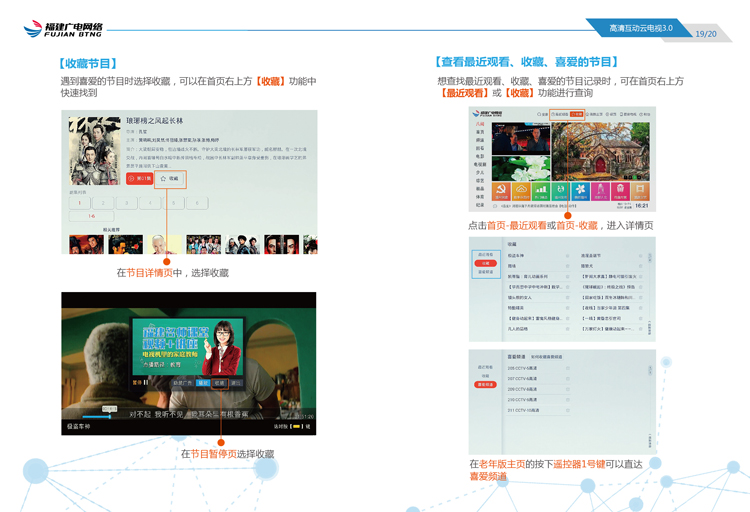This screenshot has height=512, width=750.
Task: Open the 1-6 episode range selector
Action: pos(91,216)
